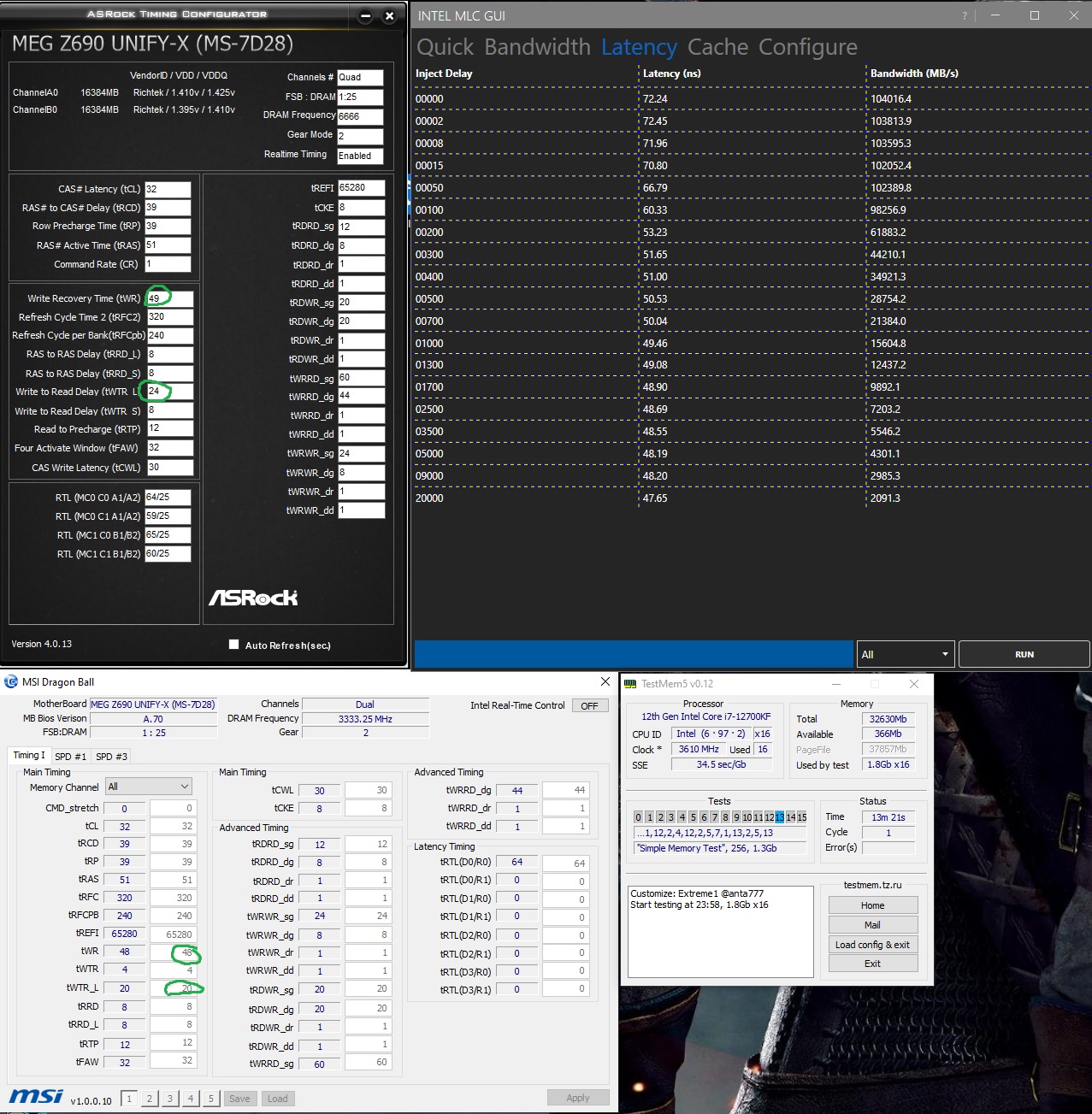Click the blue MLC progress bar
The height and width of the screenshot is (1114, 1092).
point(634,654)
